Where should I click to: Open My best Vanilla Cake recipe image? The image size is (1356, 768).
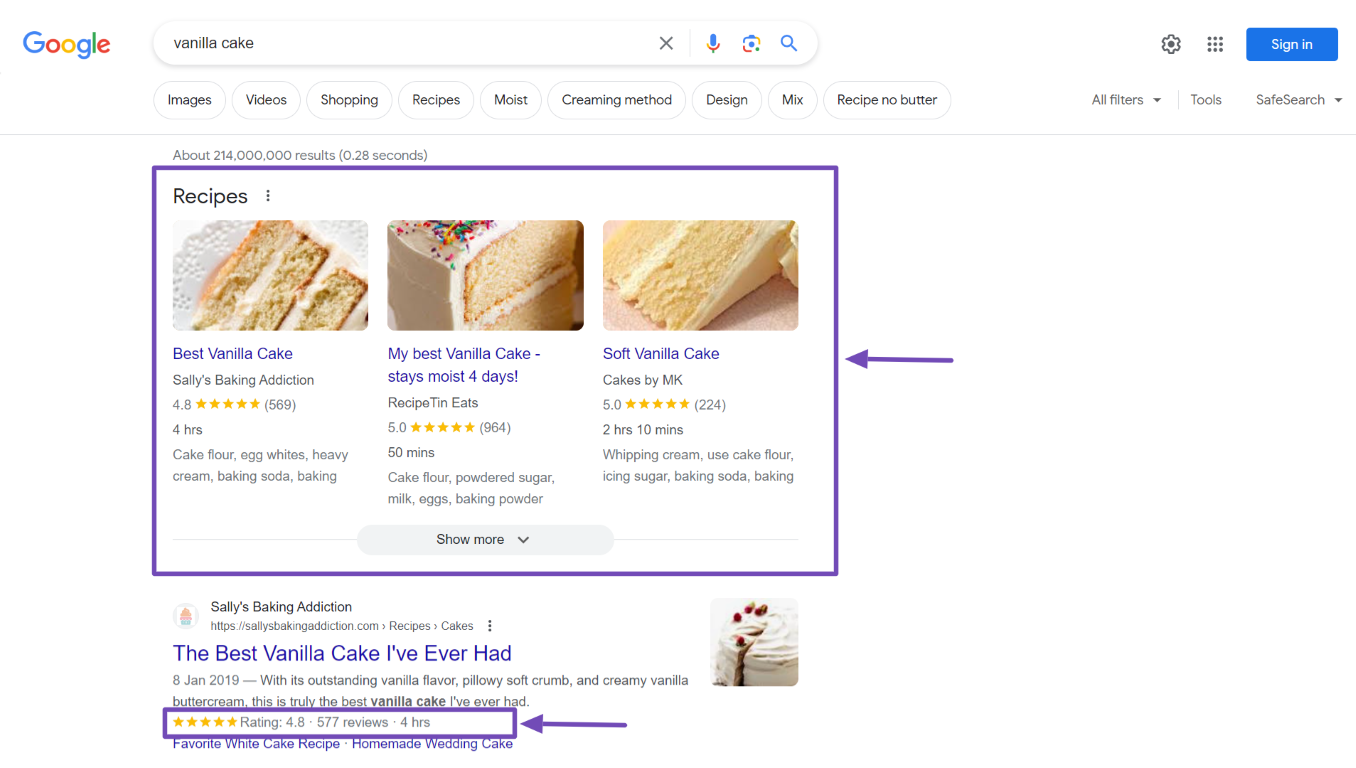485,275
